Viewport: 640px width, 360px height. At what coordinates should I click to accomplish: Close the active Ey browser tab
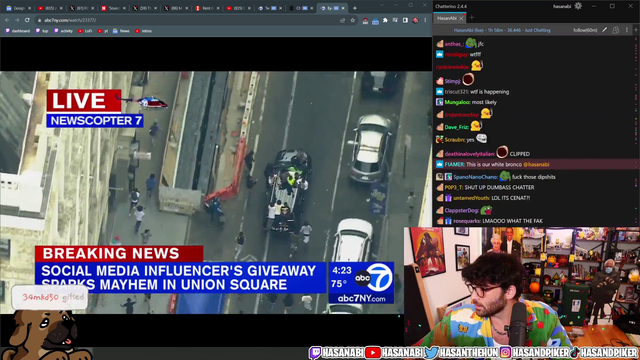pyautogui.click(x=343, y=8)
